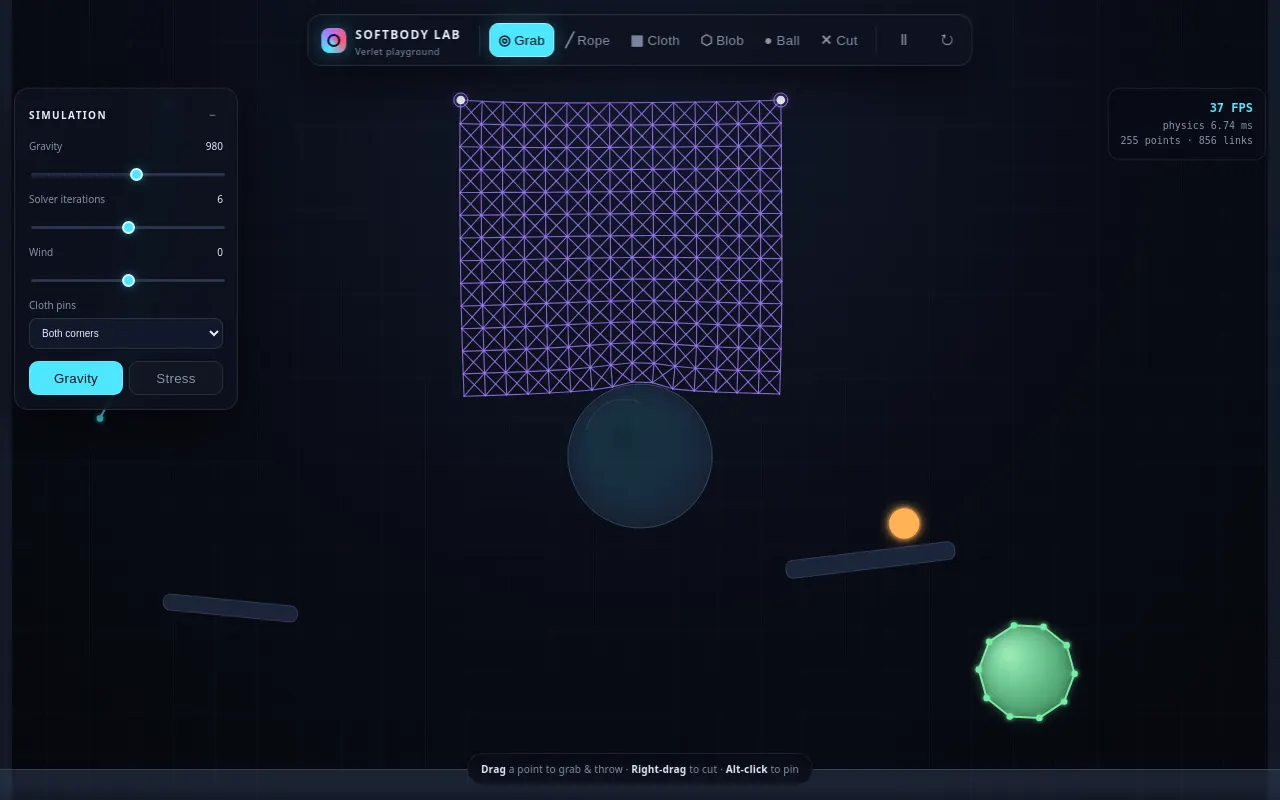Image resolution: width=1280 pixels, height=800 pixels.
Task: Click the right tilted platform bar
Action: point(870,560)
